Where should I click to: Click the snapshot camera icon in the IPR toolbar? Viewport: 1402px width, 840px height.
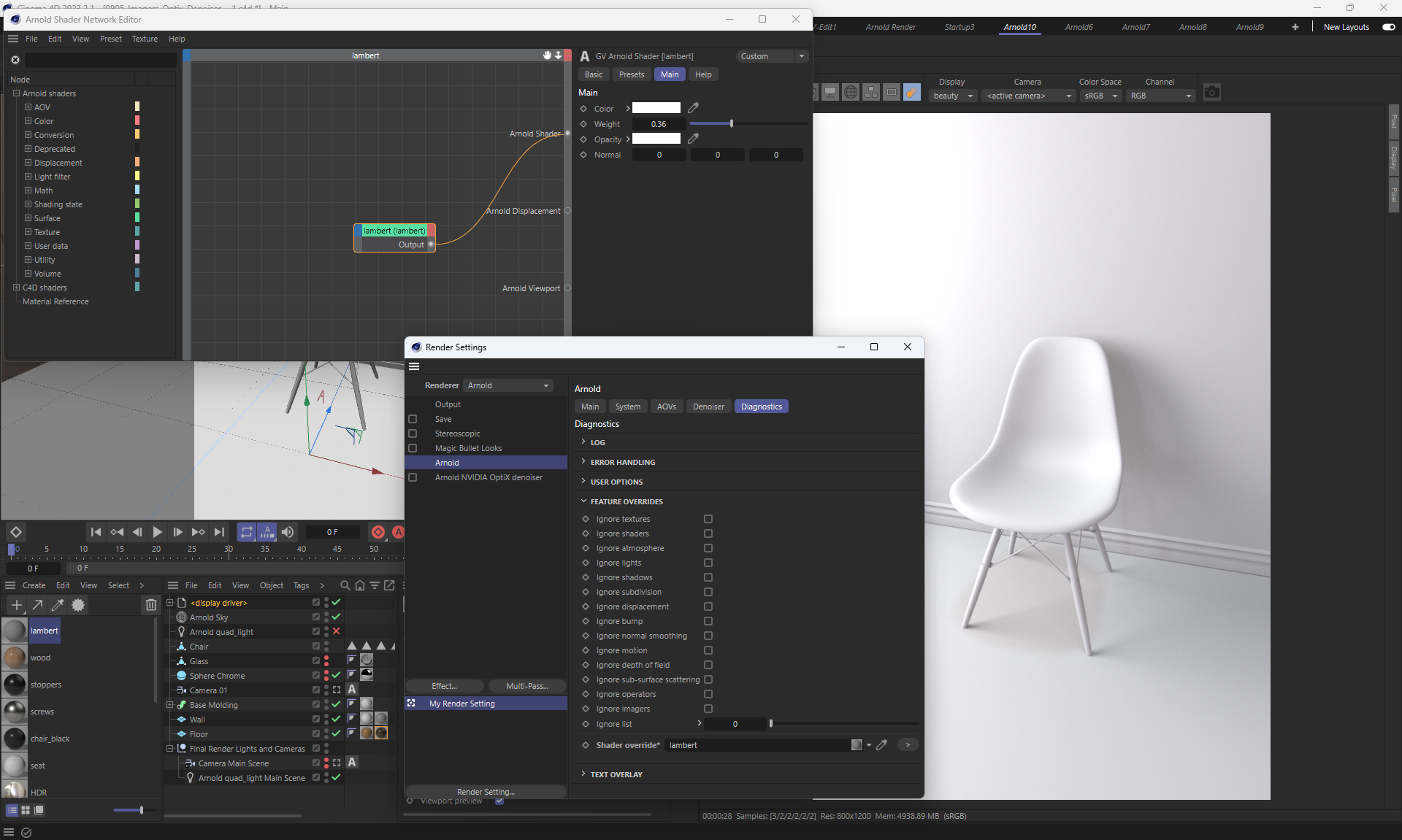click(1211, 93)
